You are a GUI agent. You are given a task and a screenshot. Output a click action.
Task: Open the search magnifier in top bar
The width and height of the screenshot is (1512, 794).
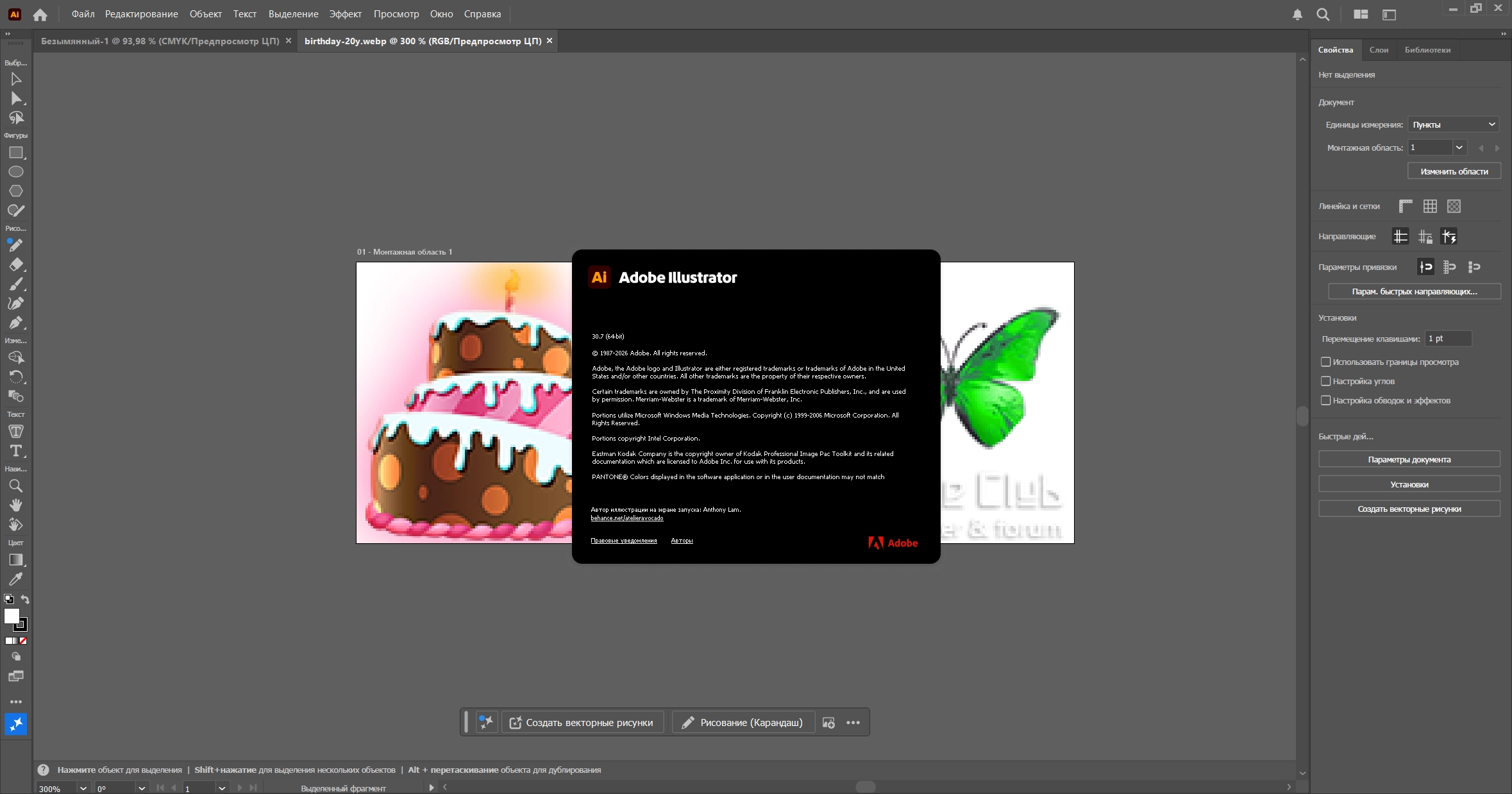coord(1323,14)
